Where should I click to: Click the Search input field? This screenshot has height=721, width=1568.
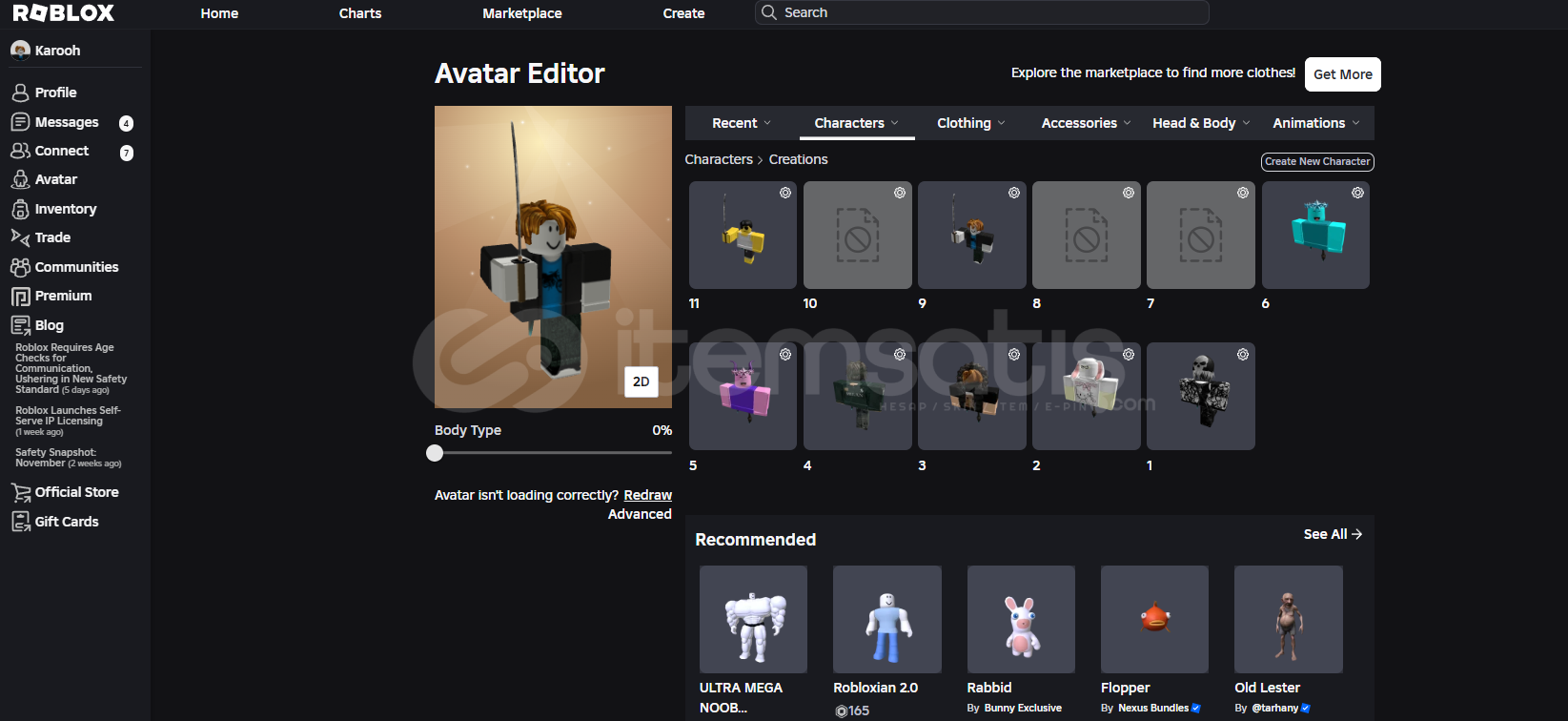tap(991, 12)
